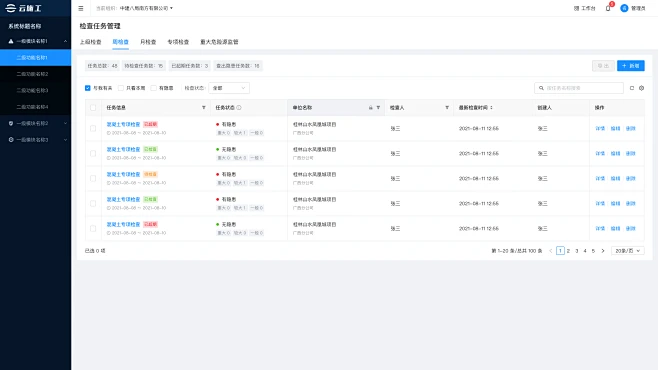The width and height of the screenshot is (658, 370).
Task: Click 删除 in the third table row
Action: pyautogui.click(x=631, y=178)
